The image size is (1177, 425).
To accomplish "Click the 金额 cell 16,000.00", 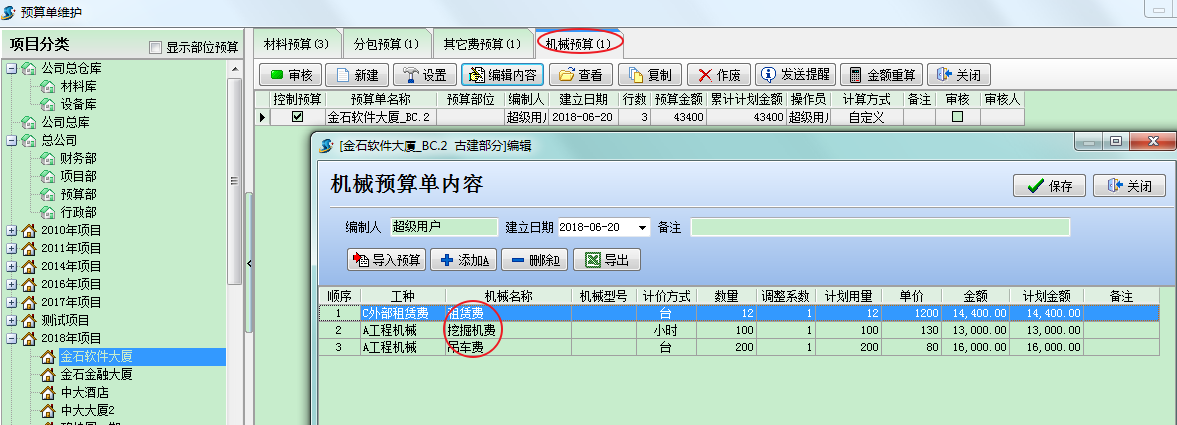I will pos(975,346).
